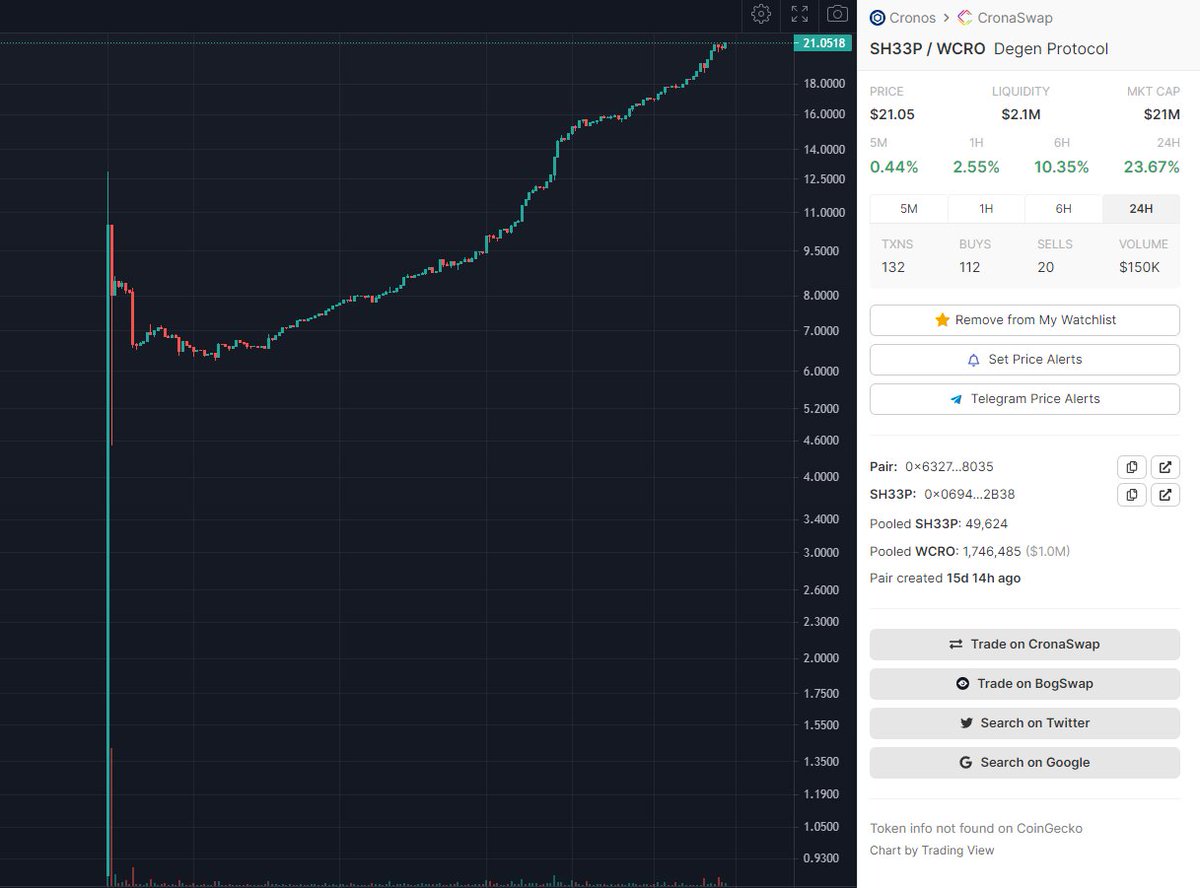Click the 2.55% 1H change
Image resolution: width=1200 pixels, height=888 pixels.
[976, 167]
